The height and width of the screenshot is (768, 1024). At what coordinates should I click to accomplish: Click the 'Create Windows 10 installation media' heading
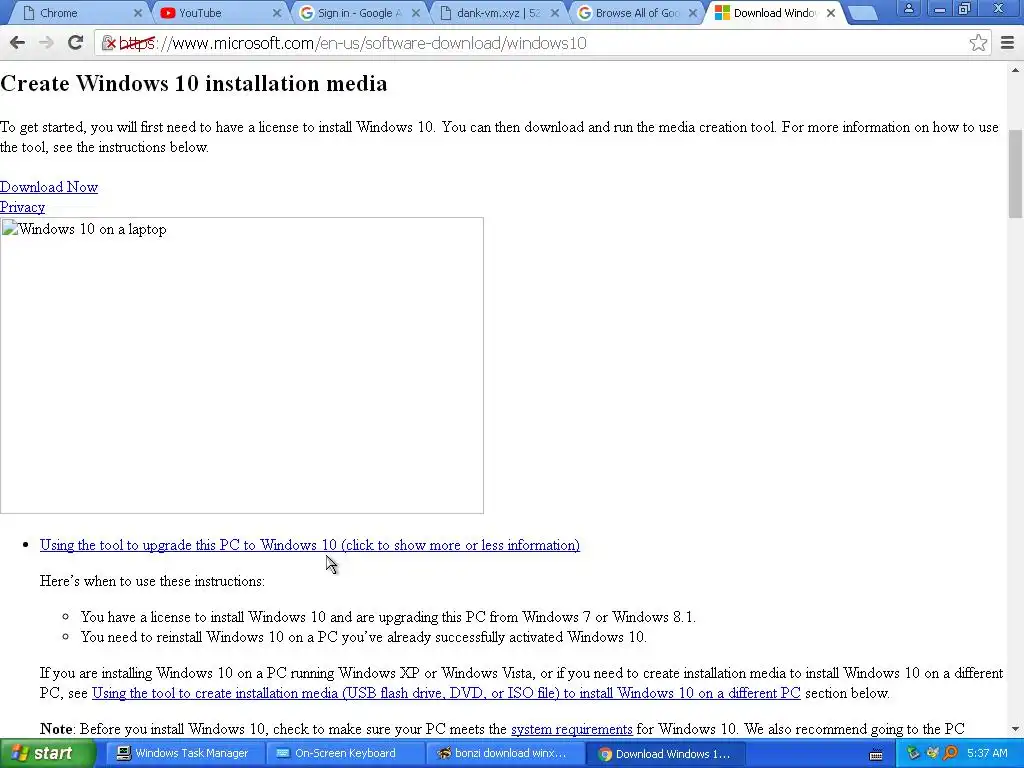point(194,84)
